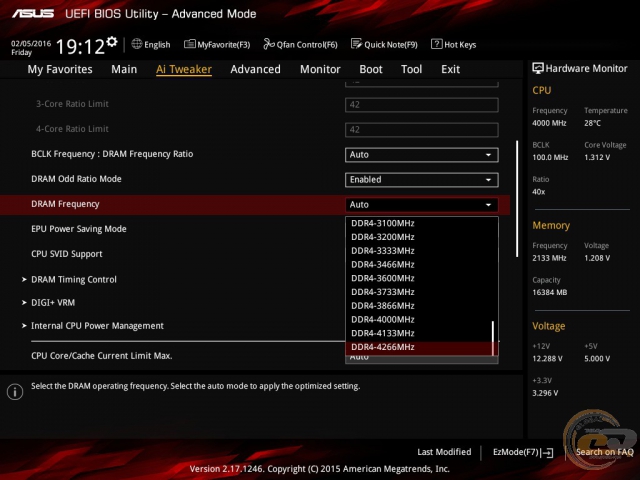The width and height of the screenshot is (640, 480).
Task: Click English language button
Action: tap(157, 44)
